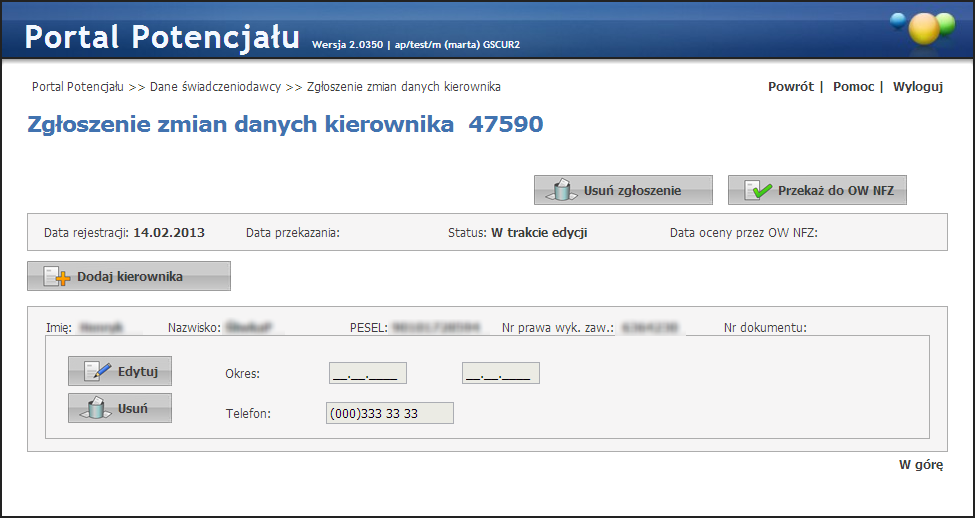The image size is (975, 518).
Task: Click the bin icon on the manager's Usuń button
Action: pyautogui.click(x=97, y=408)
